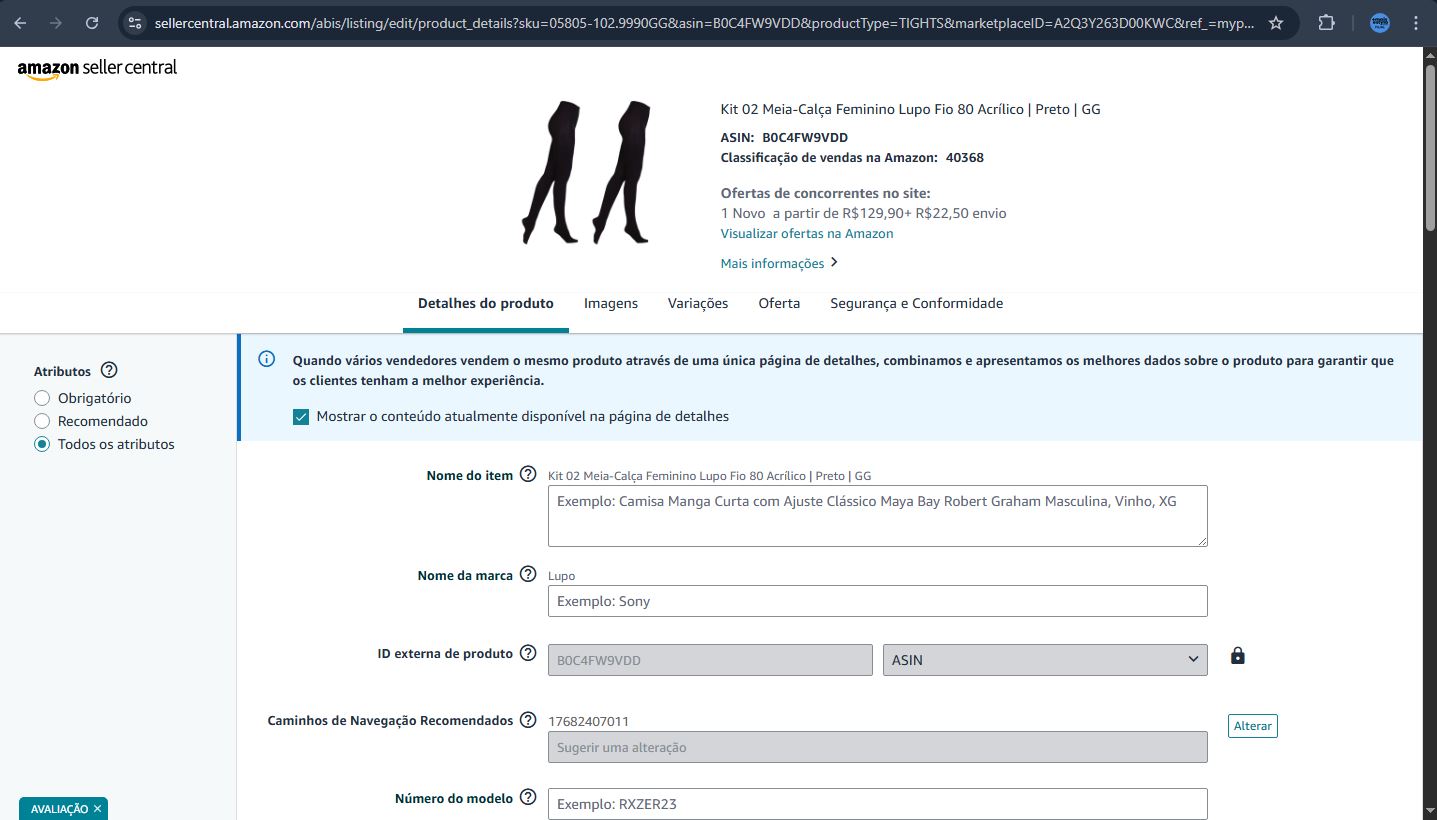Select the Obrigatório attributes radio button

click(42, 398)
